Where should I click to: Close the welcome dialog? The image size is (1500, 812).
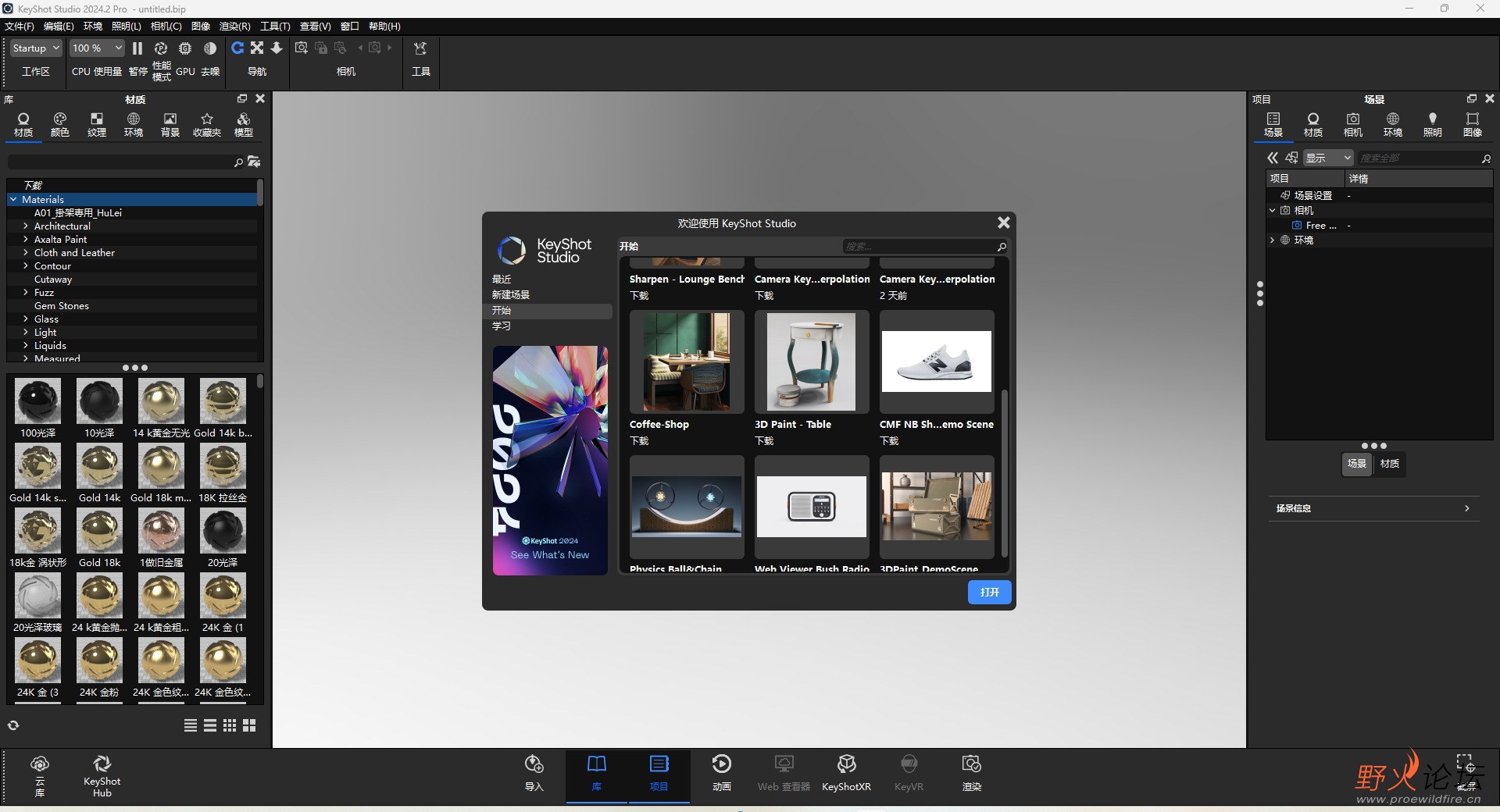tap(1004, 223)
